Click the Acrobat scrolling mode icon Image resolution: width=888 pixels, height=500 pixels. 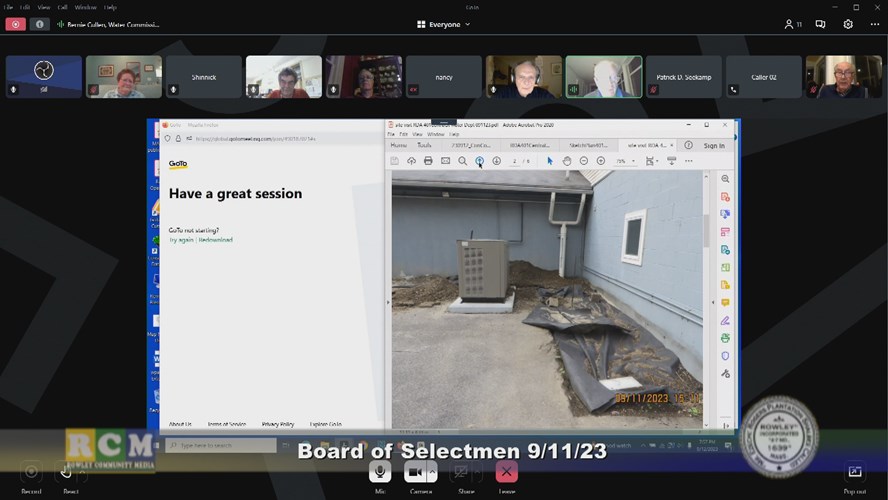coord(672,161)
